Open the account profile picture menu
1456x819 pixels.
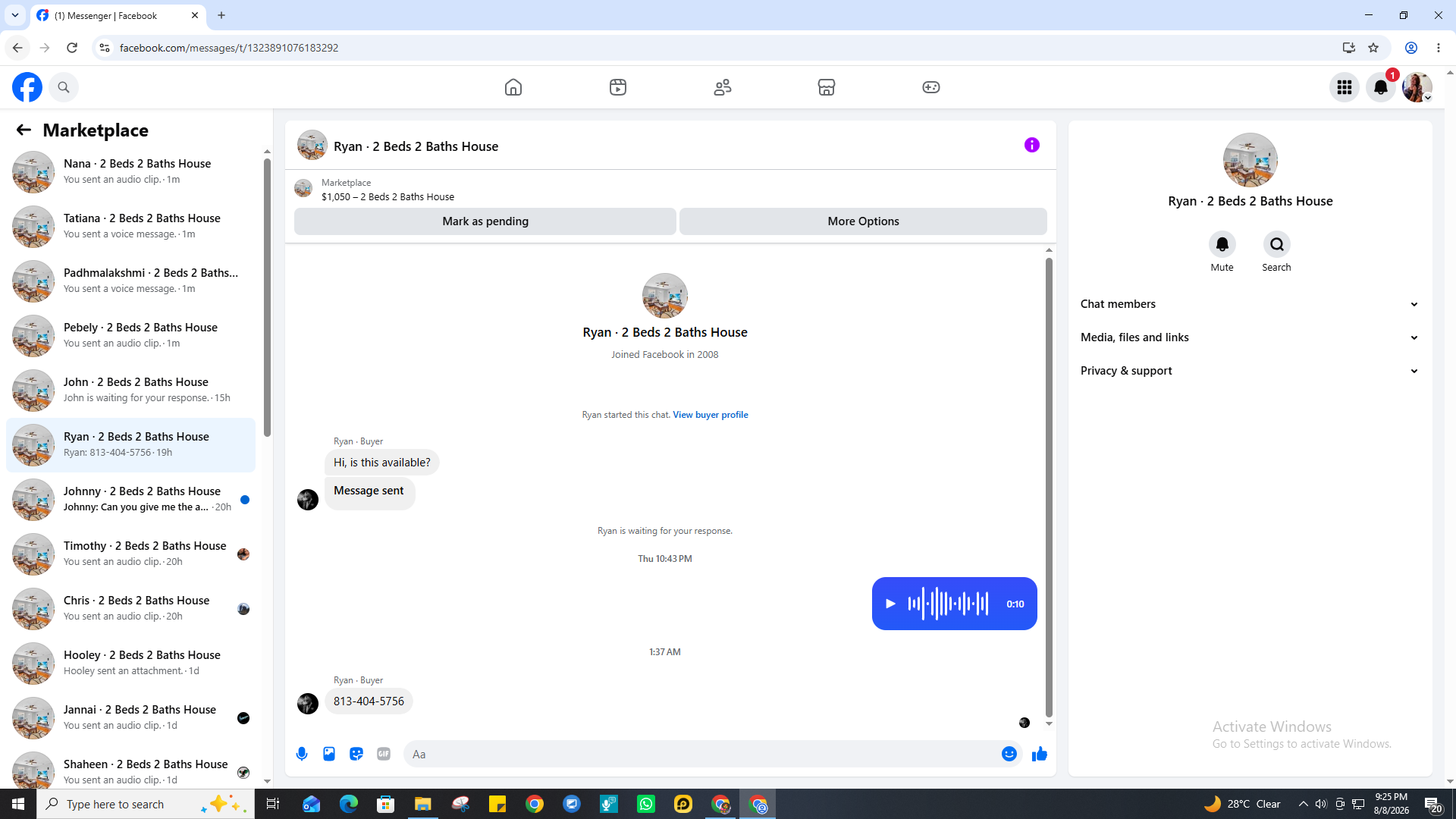(x=1417, y=87)
